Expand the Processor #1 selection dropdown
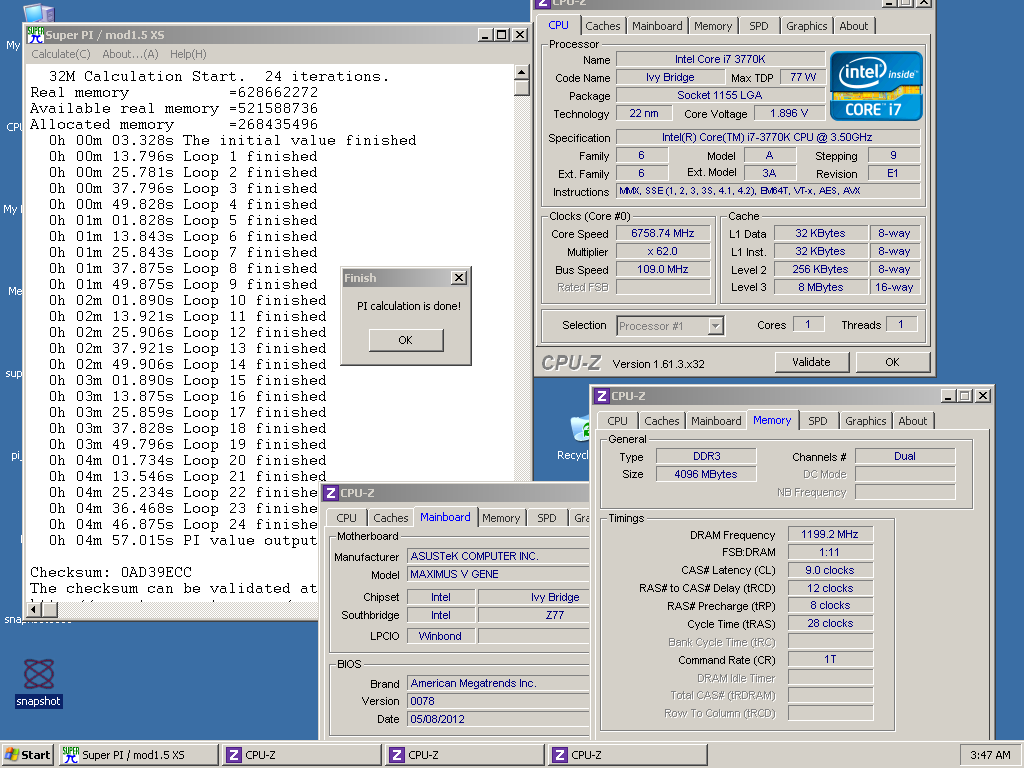Screen dimensions: 1024x768 tap(715, 326)
